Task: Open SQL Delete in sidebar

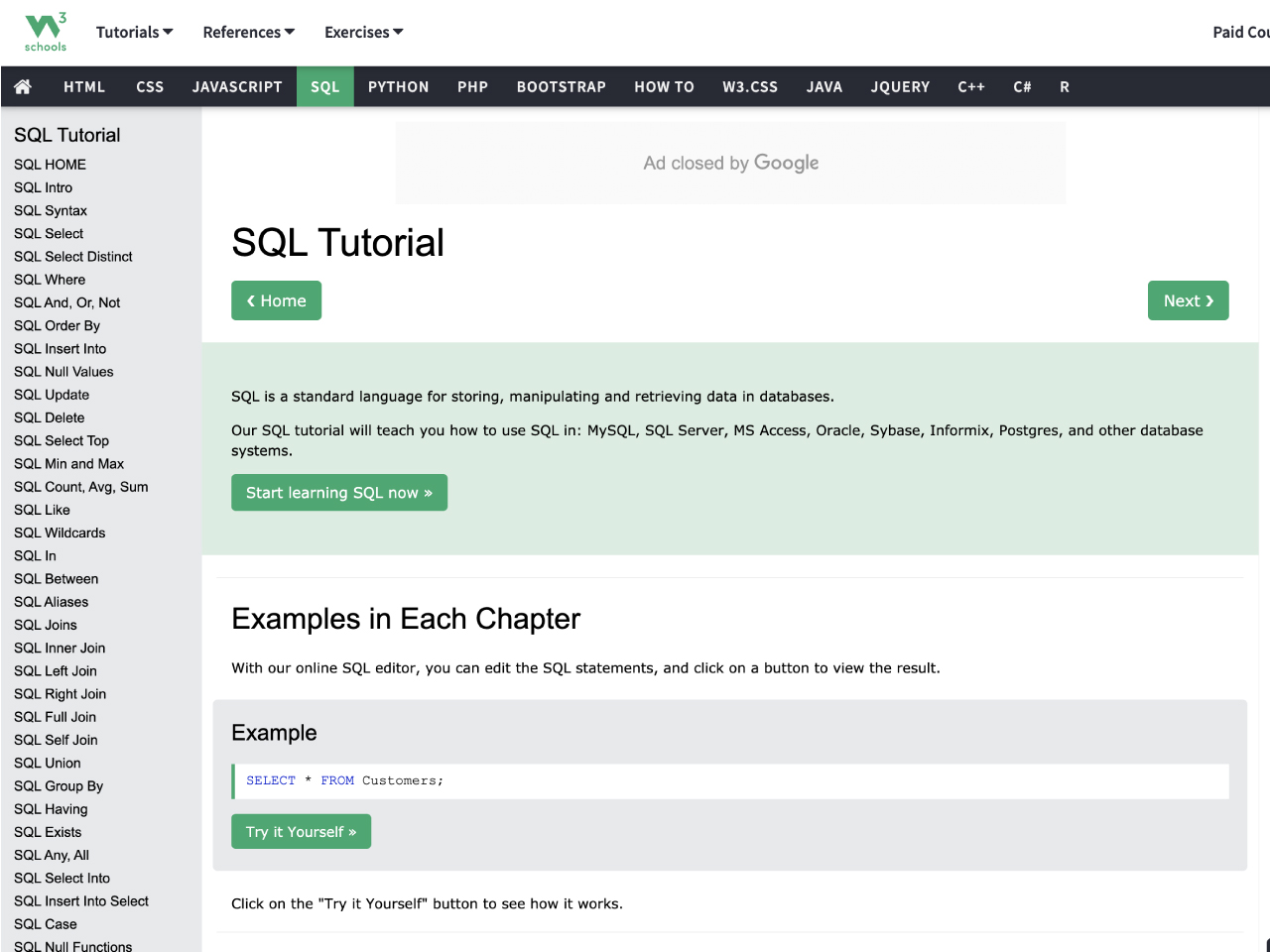Action: tap(50, 417)
